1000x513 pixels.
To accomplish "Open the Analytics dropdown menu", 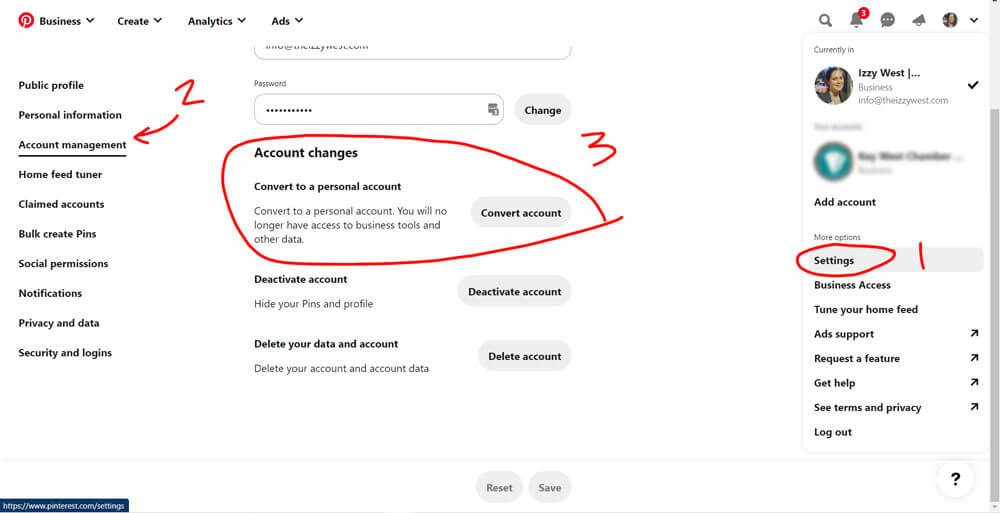I will tap(217, 20).
